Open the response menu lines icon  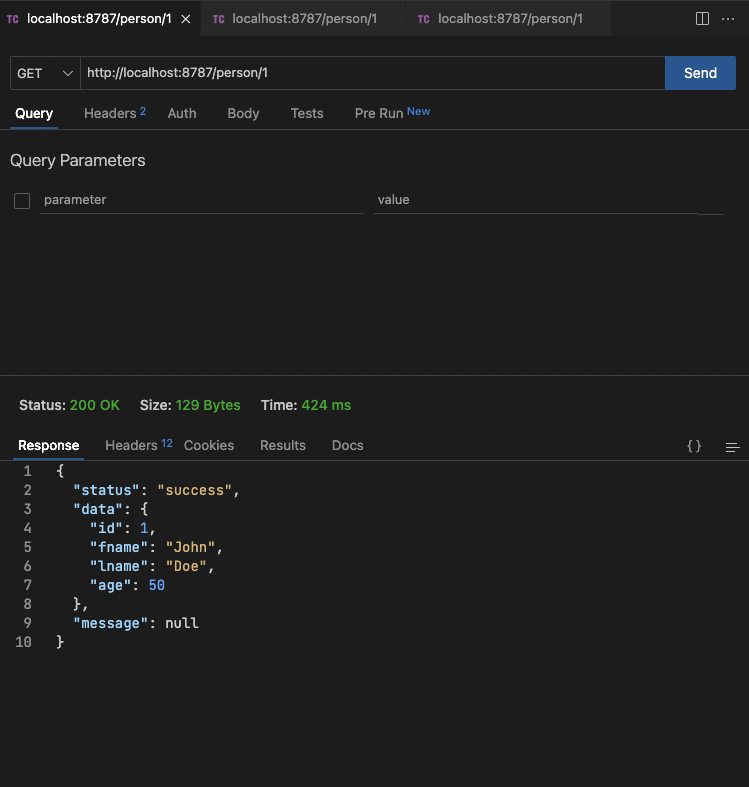[732, 446]
